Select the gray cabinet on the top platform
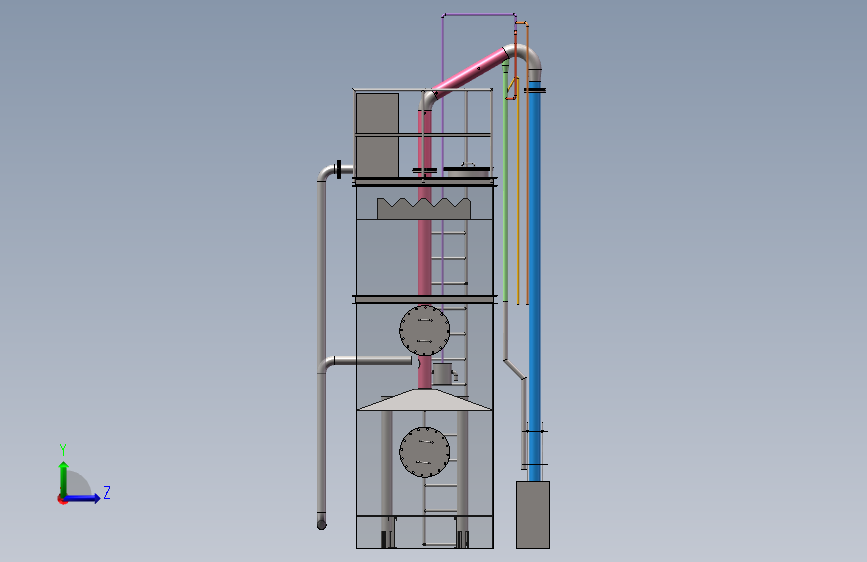This screenshot has height=562, width=867. click(x=377, y=136)
